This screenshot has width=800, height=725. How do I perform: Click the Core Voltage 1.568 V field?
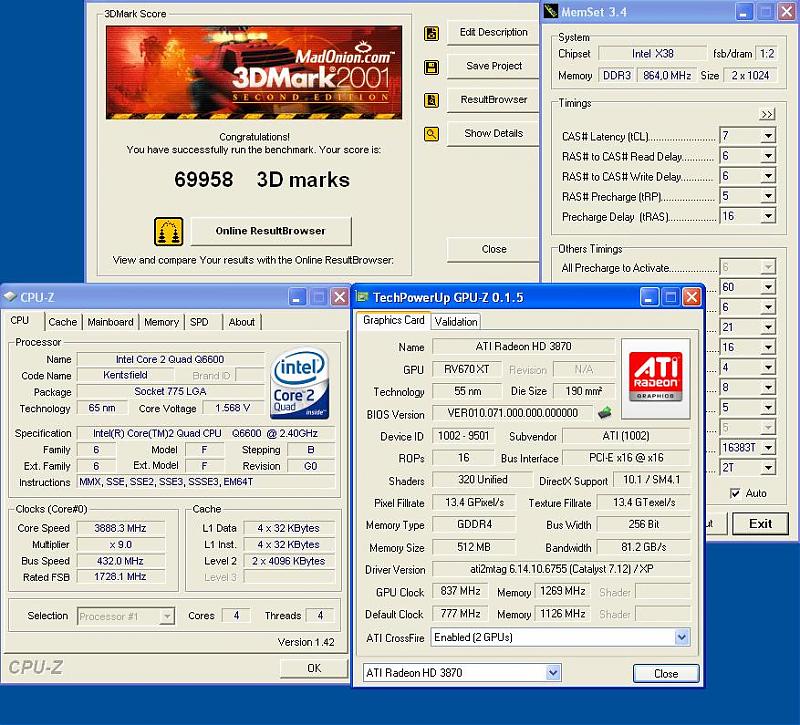[x=233, y=408]
